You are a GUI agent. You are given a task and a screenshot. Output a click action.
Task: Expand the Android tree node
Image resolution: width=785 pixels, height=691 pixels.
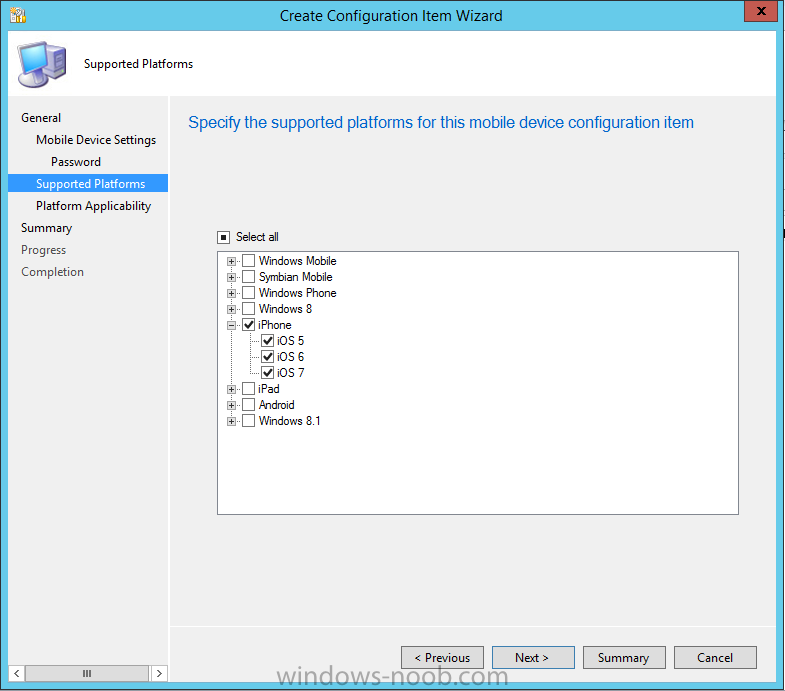[x=231, y=406]
